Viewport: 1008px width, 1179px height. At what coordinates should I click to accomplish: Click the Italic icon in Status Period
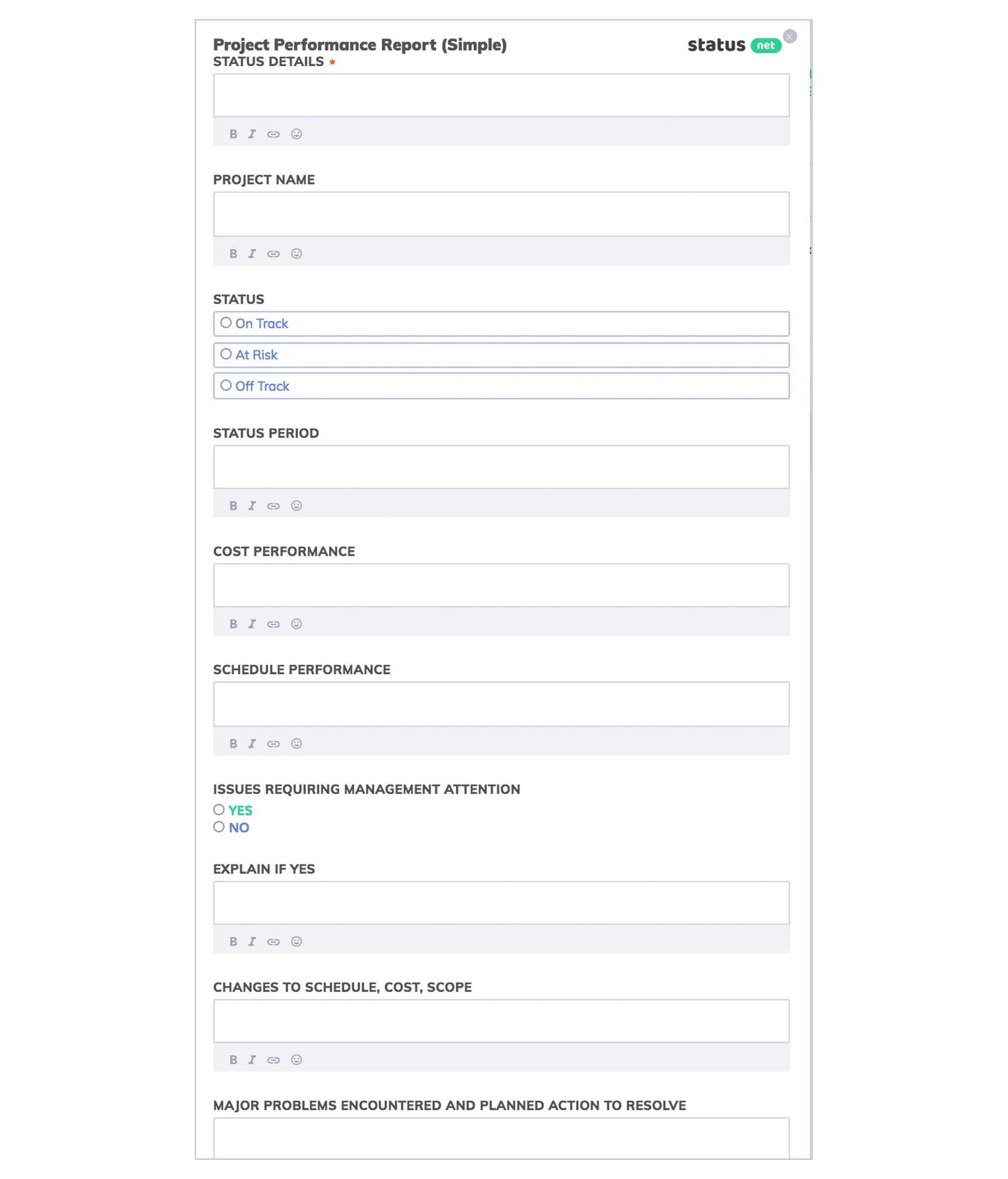(252, 505)
